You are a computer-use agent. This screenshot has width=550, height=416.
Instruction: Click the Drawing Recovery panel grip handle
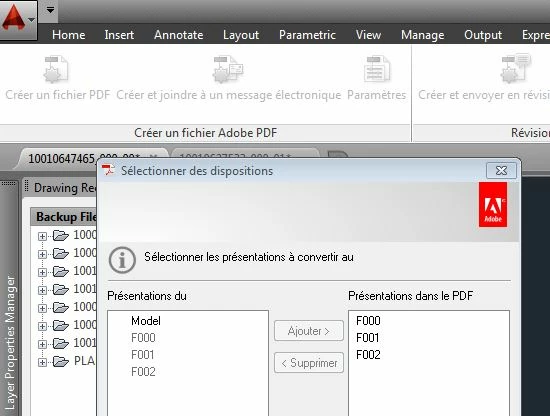click(26, 187)
